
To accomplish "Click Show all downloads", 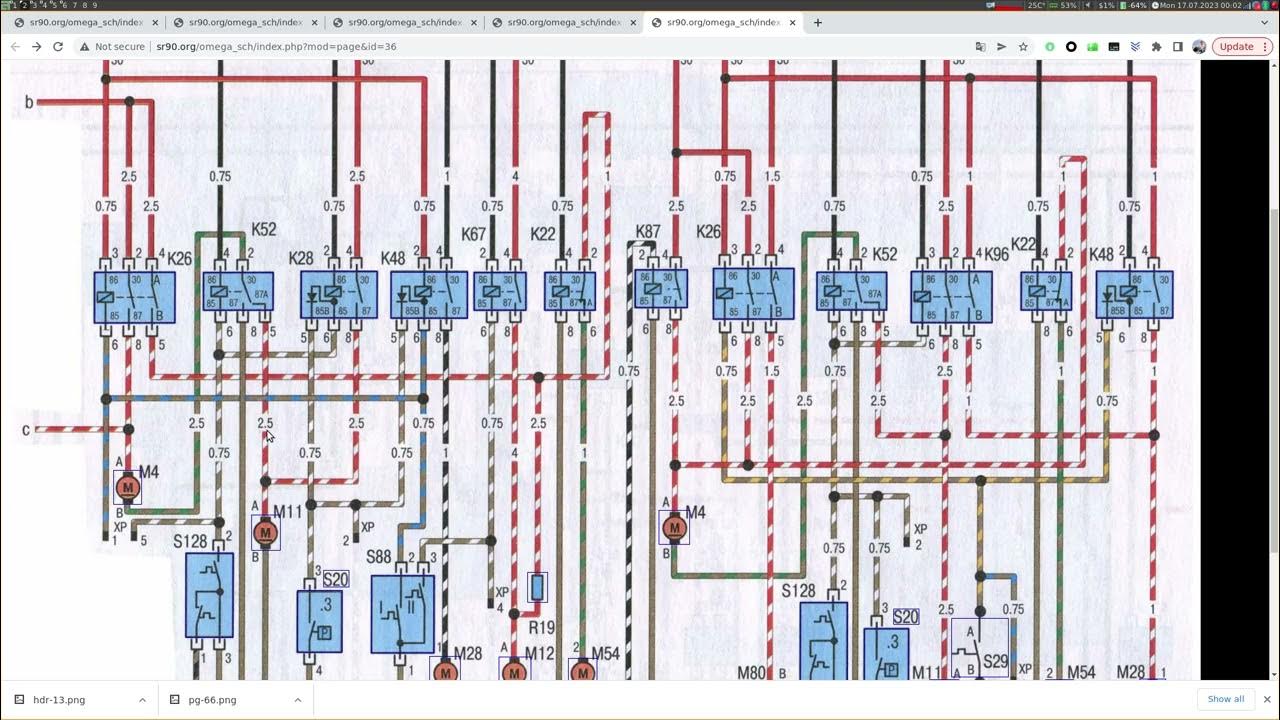I will [x=1226, y=699].
